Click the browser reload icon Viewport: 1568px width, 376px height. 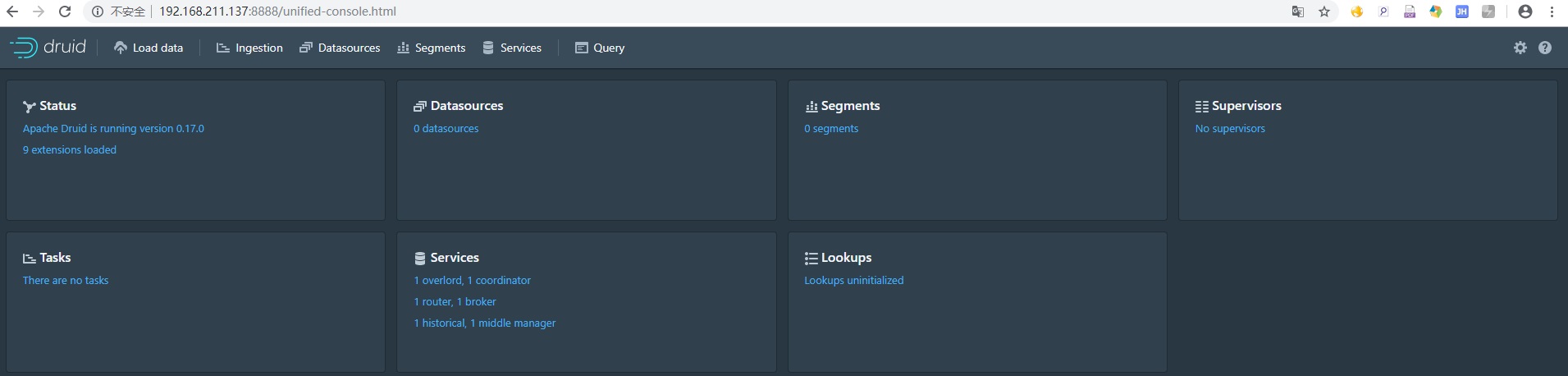[x=65, y=11]
